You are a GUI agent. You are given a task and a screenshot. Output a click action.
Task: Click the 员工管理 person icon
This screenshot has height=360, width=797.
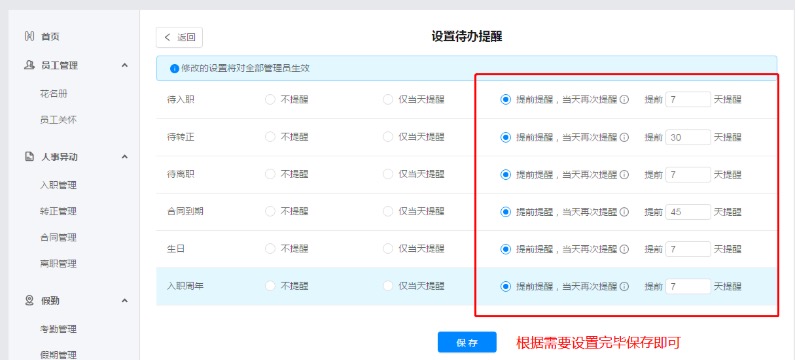click(29, 65)
